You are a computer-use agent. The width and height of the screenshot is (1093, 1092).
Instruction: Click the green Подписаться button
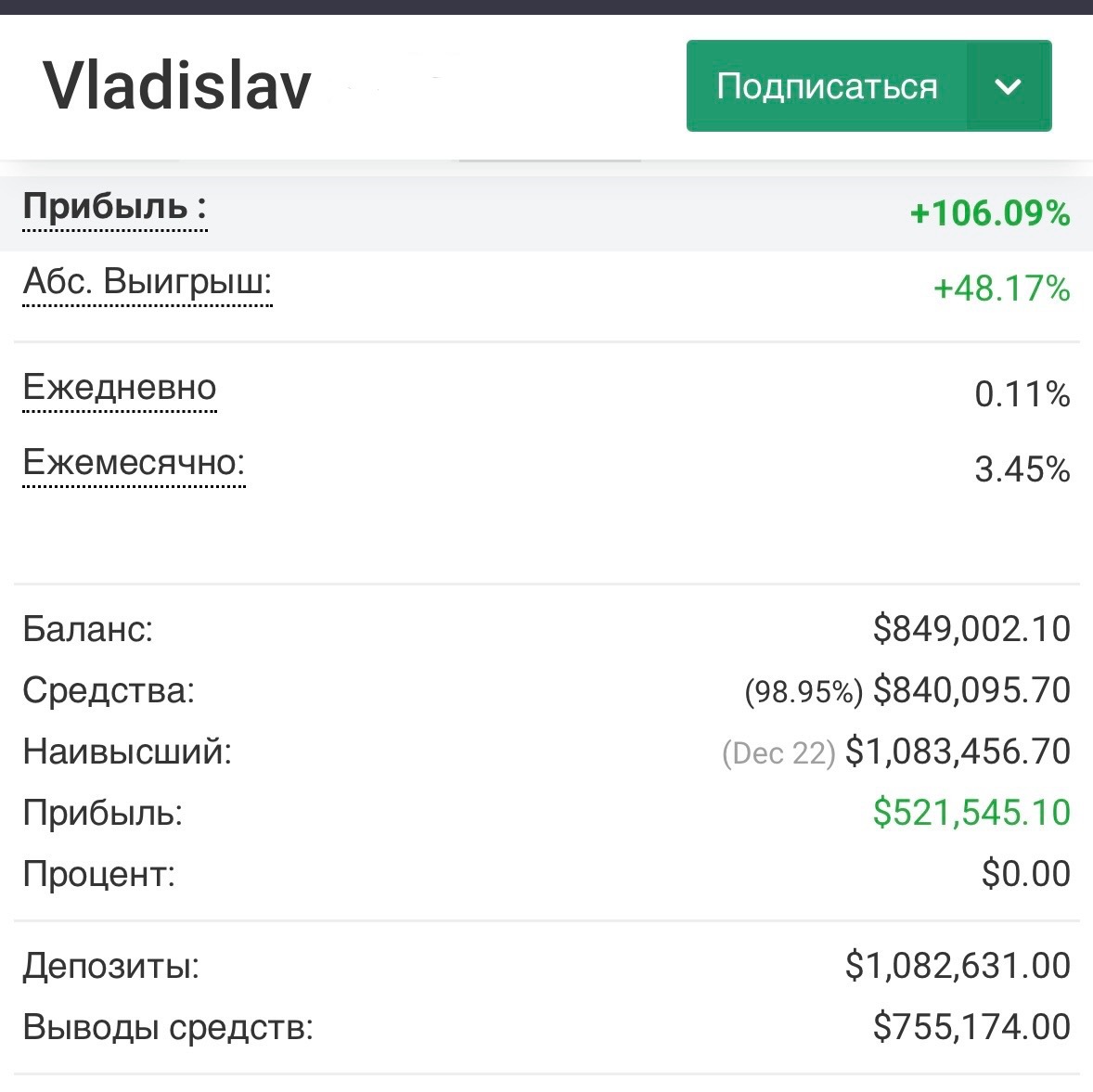(826, 86)
